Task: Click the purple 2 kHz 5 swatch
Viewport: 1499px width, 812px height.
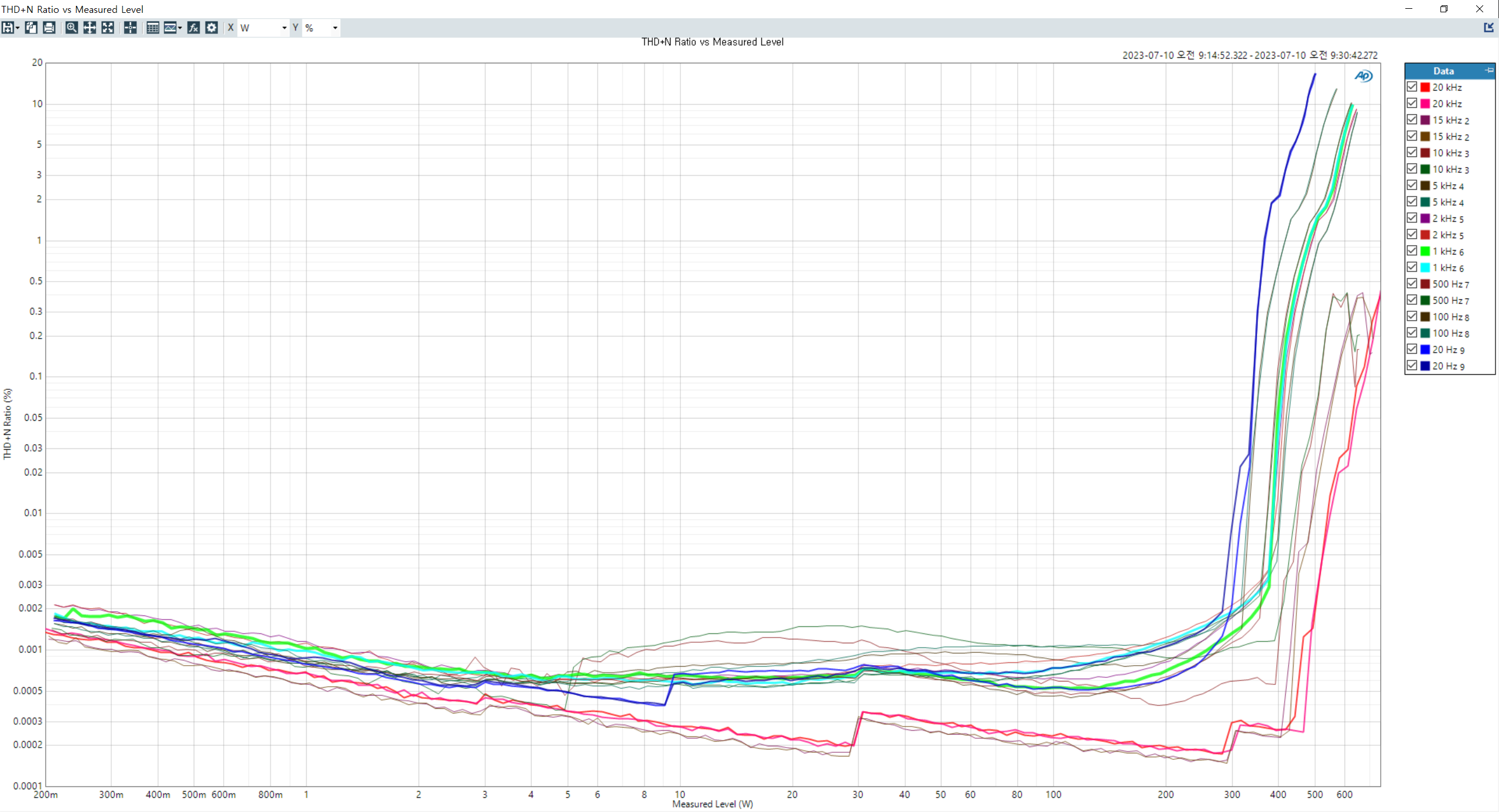Action: 1425,218
